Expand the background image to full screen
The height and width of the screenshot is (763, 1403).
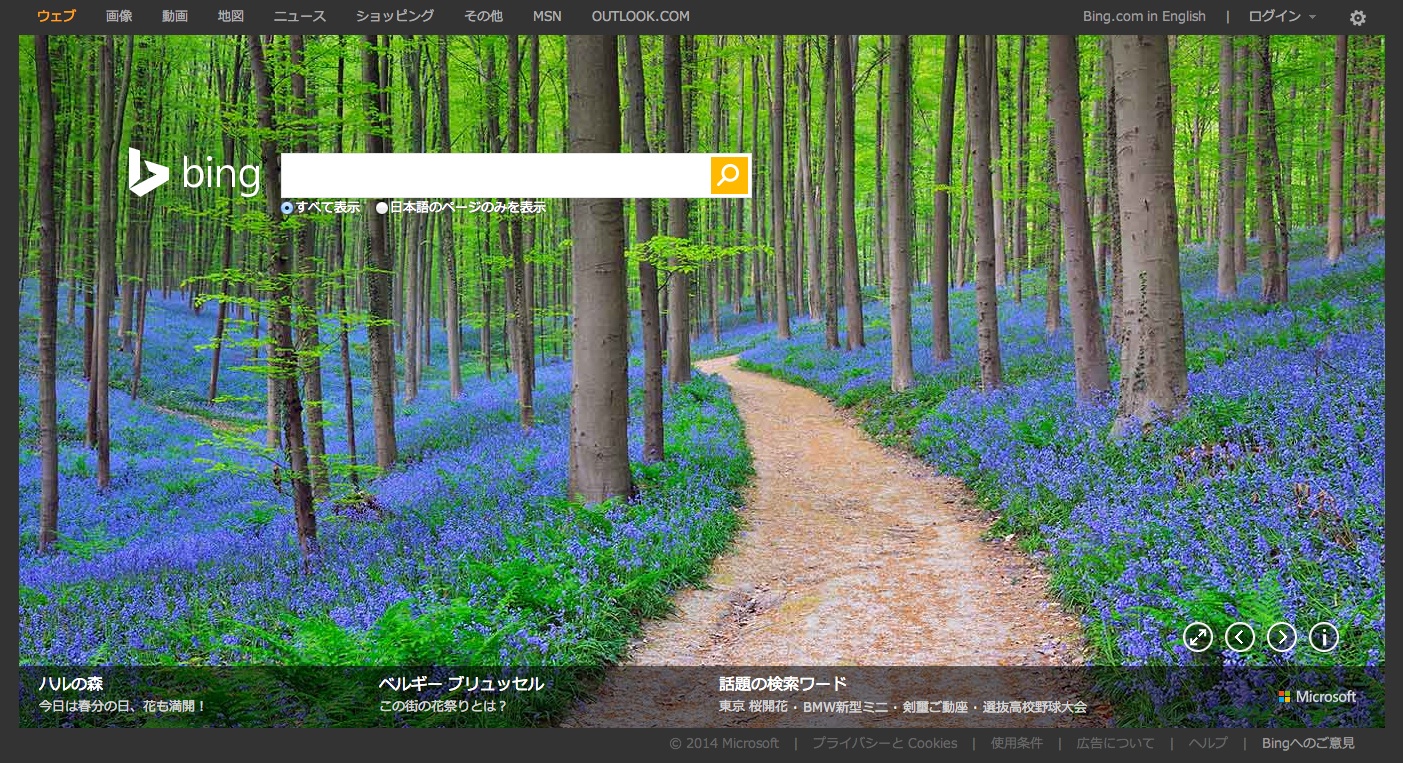(x=1198, y=637)
